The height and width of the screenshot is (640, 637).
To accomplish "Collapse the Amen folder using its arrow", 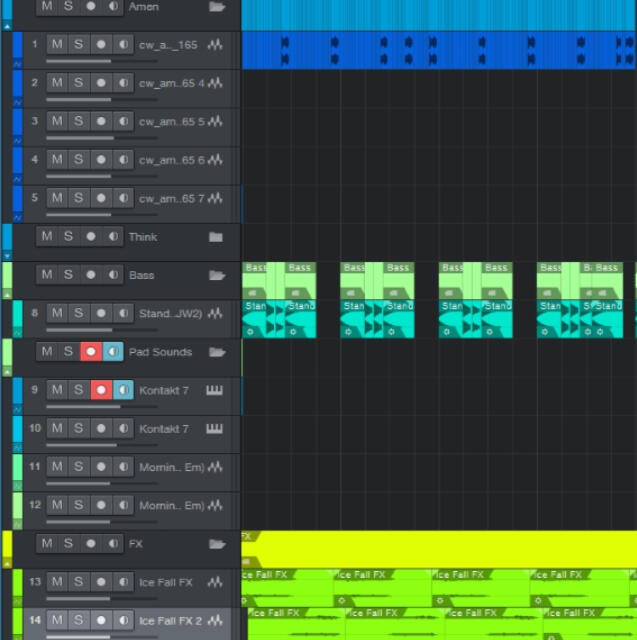I will pos(8,25).
